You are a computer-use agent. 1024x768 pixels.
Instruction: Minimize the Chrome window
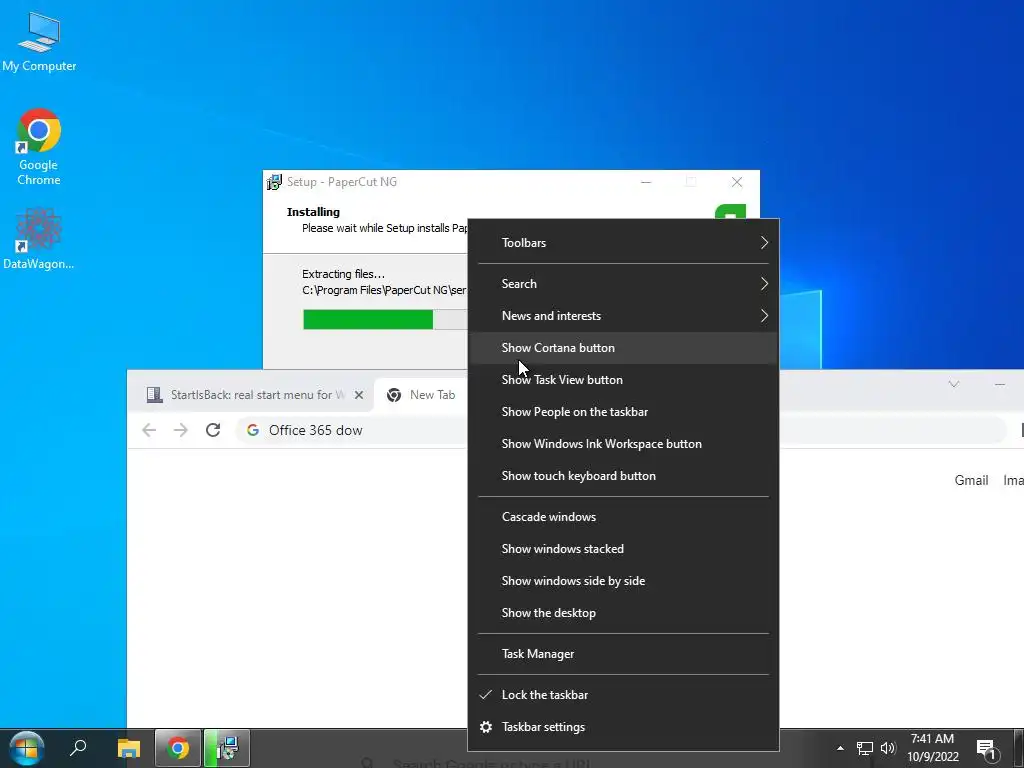pyautogui.click(x=1000, y=385)
